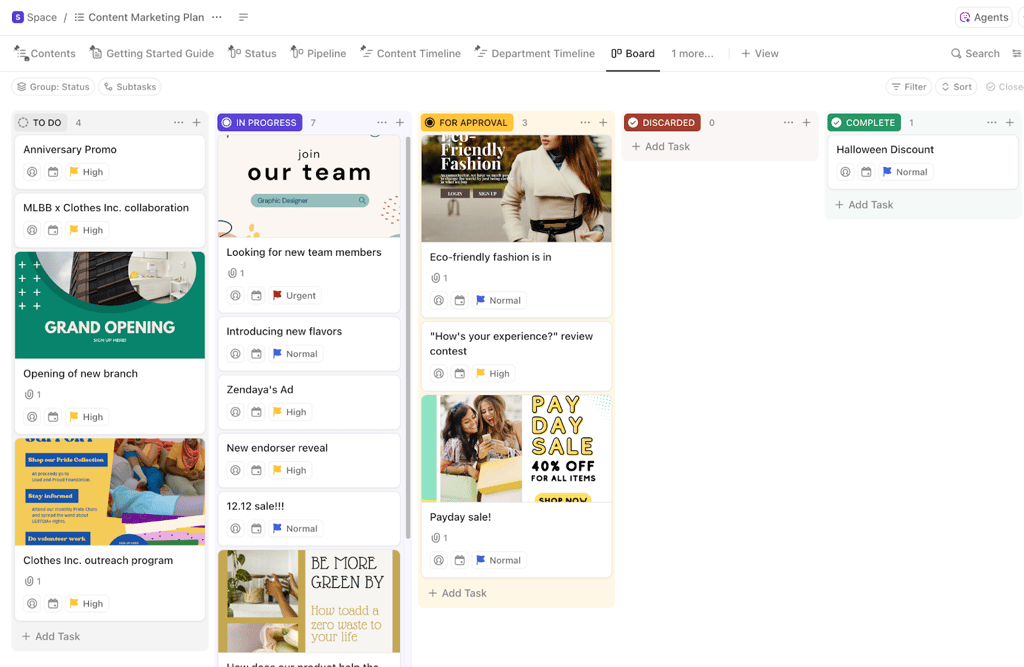This screenshot has width=1024, height=667.
Task: Add task via IN PROGRESS plus icon
Action: (400, 123)
